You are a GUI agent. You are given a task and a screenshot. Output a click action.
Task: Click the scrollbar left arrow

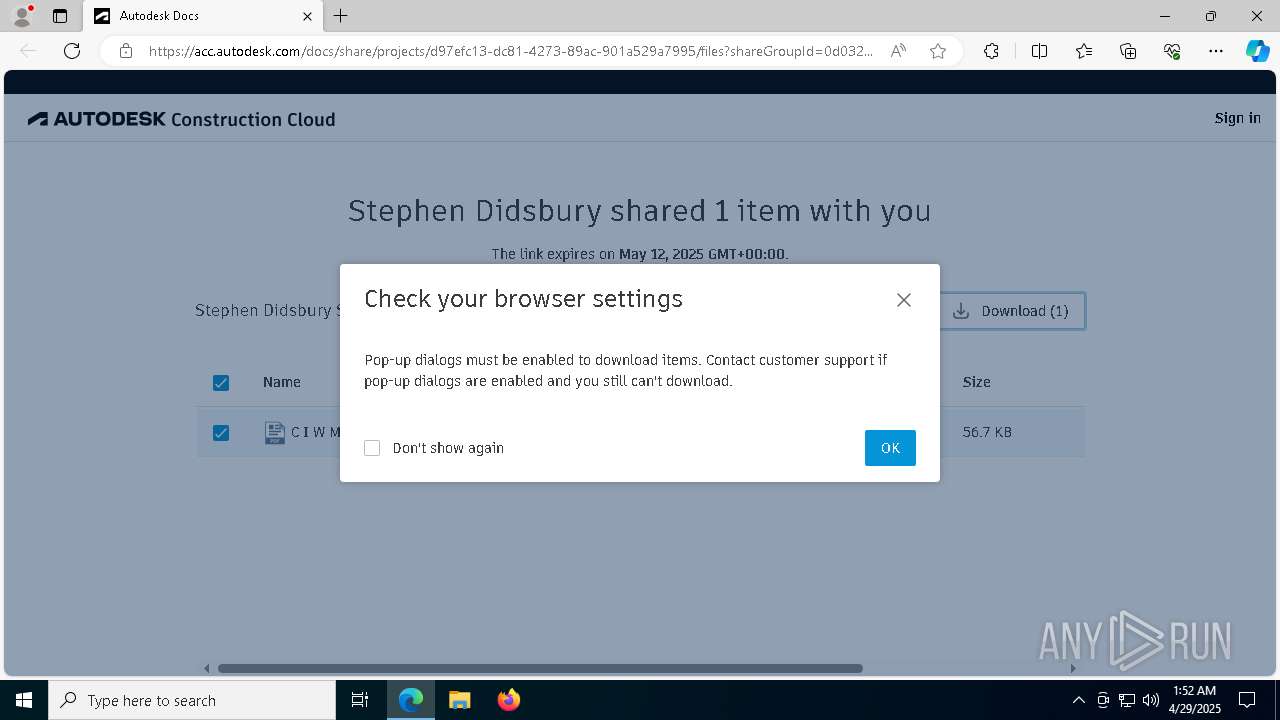[207, 668]
